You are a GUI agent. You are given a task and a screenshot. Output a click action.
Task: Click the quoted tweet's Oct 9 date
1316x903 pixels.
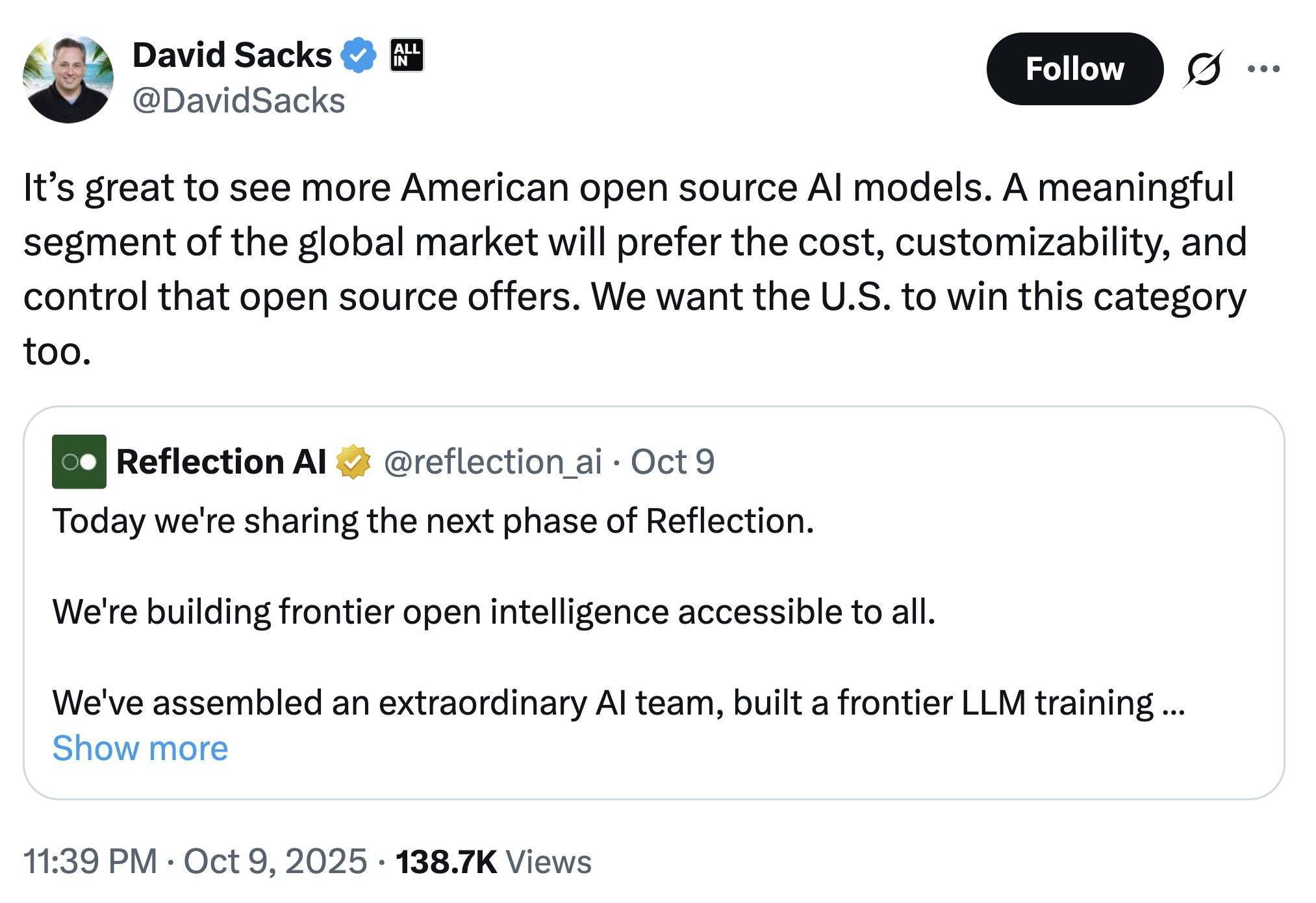click(x=672, y=462)
